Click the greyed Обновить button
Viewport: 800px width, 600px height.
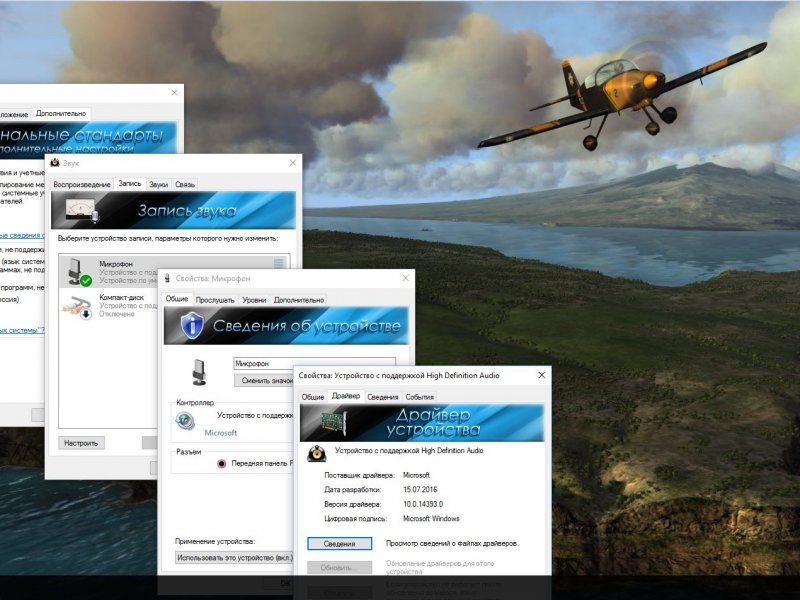339,567
